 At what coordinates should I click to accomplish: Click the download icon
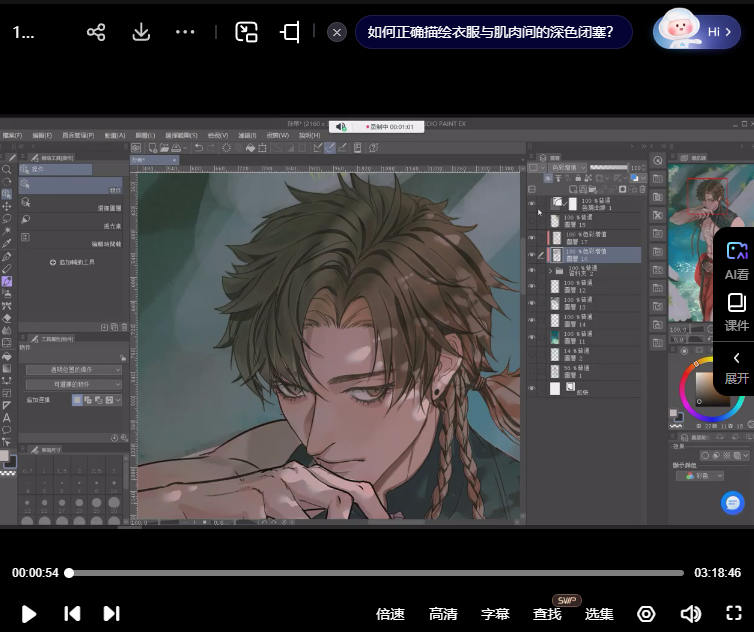pyautogui.click(x=141, y=32)
